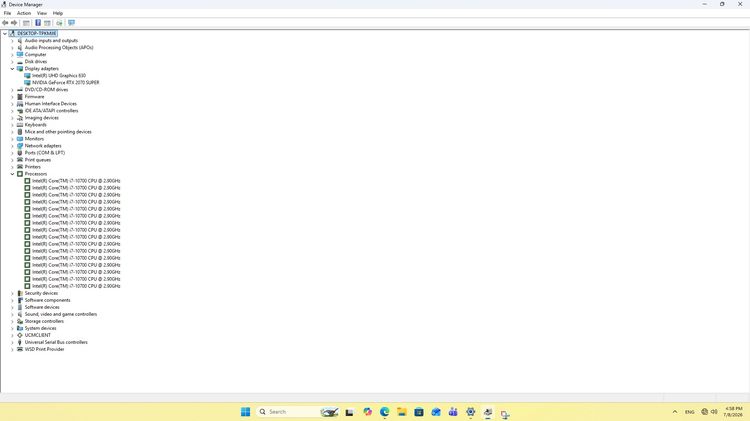Open Microsoft Store from the taskbar
The image size is (750, 421).
pos(419,412)
